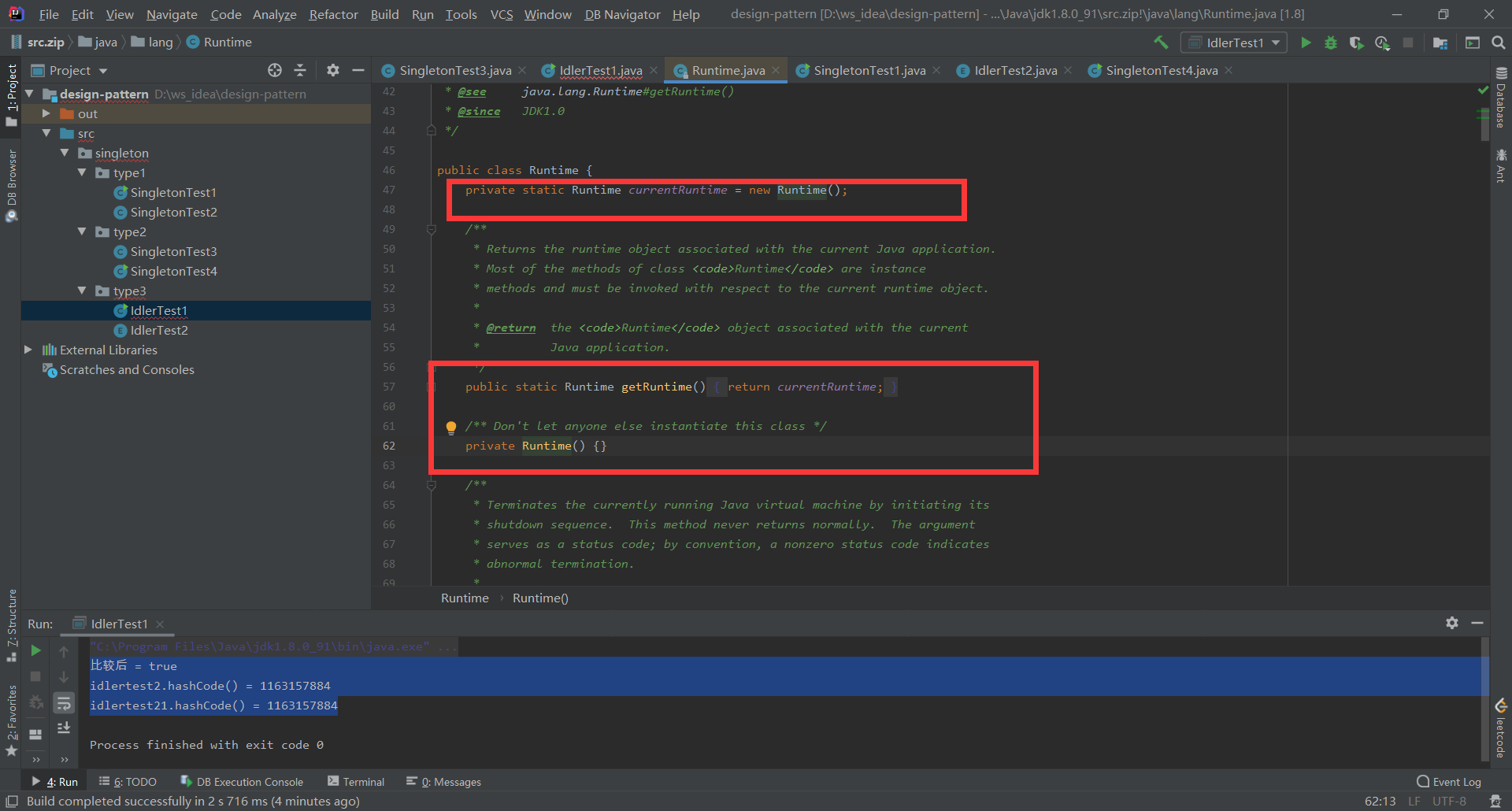The image size is (1512, 811).
Task: Hide the Project panel with minus icon
Action: coord(358,70)
